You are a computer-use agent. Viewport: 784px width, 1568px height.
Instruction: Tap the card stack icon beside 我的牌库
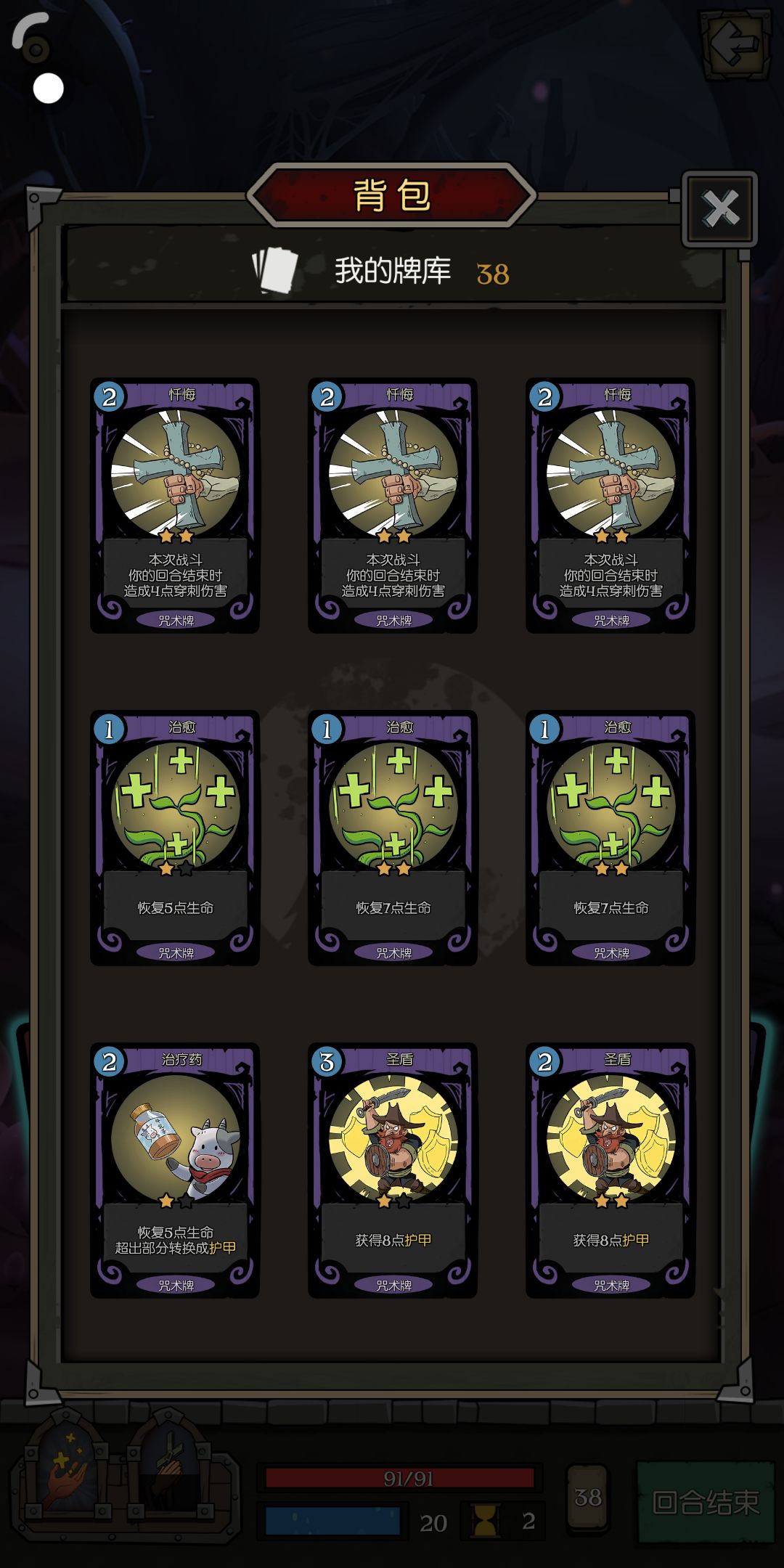tap(275, 271)
